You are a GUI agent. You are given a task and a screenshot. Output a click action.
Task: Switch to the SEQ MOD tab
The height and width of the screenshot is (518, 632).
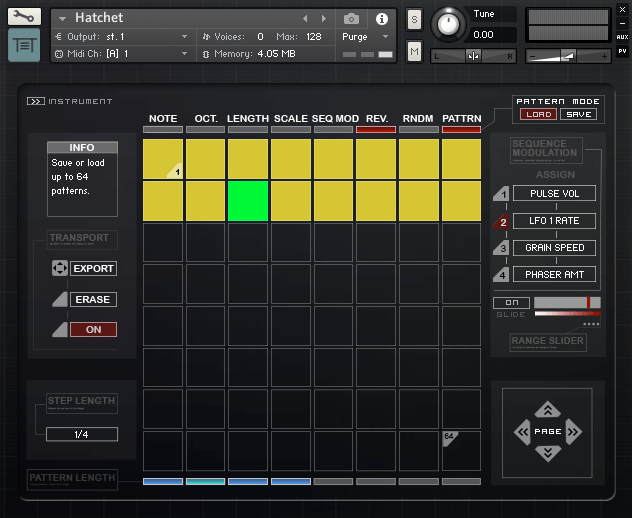coord(335,119)
